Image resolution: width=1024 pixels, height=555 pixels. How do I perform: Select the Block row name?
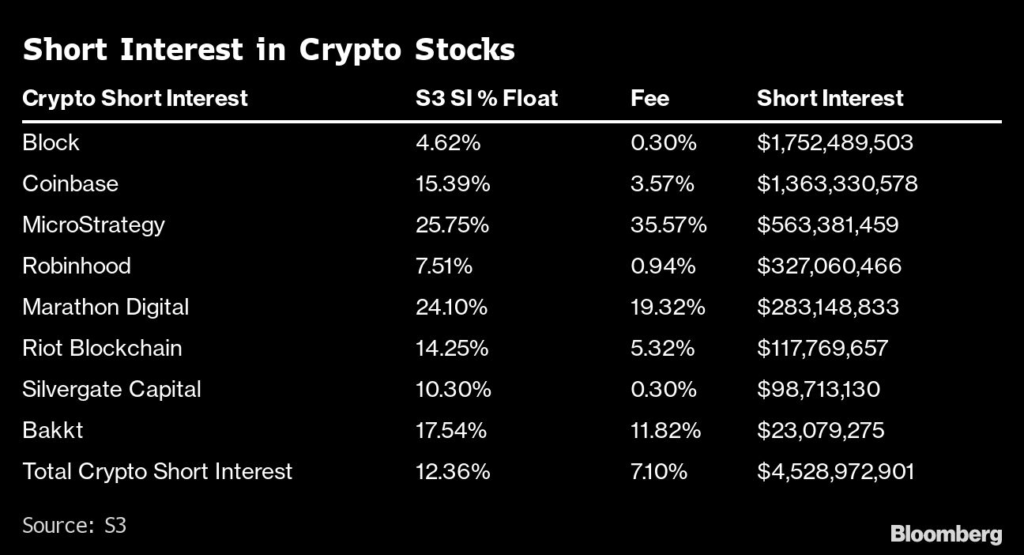51,142
